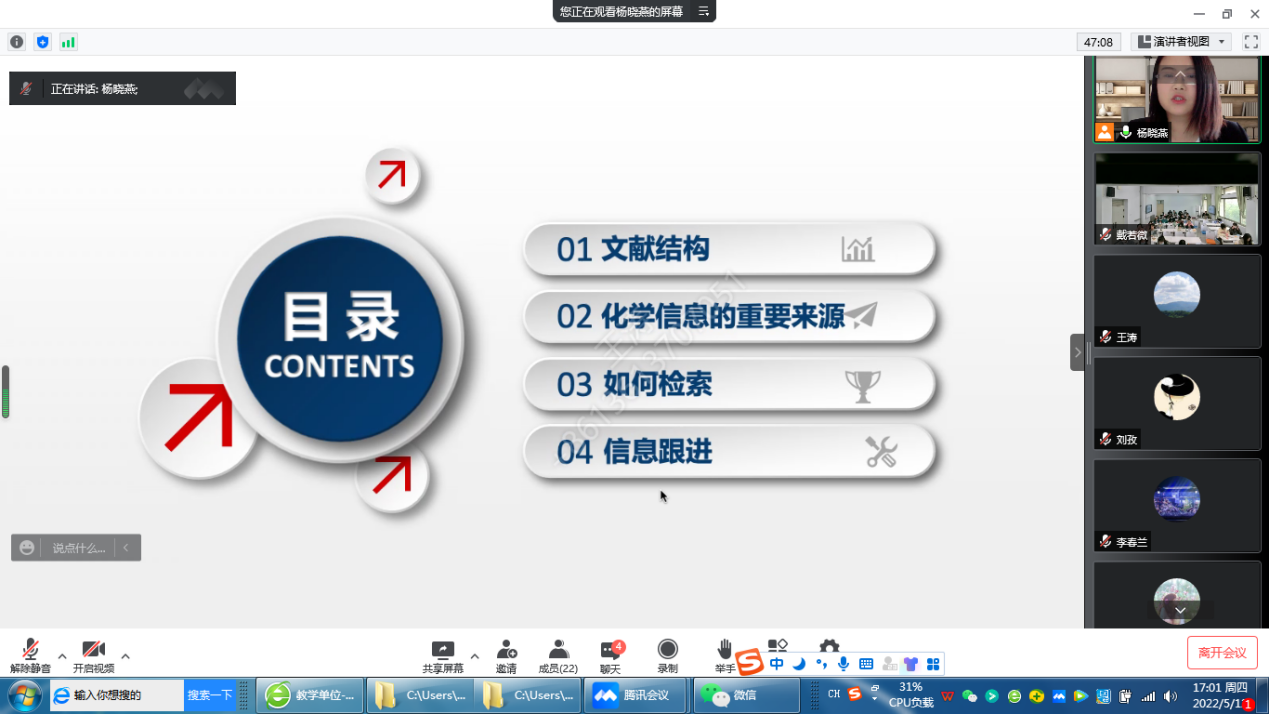This screenshot has height=714, width=1269.
Task: Open the screen-share viewing options menu
Action: (x=703, y=11)
